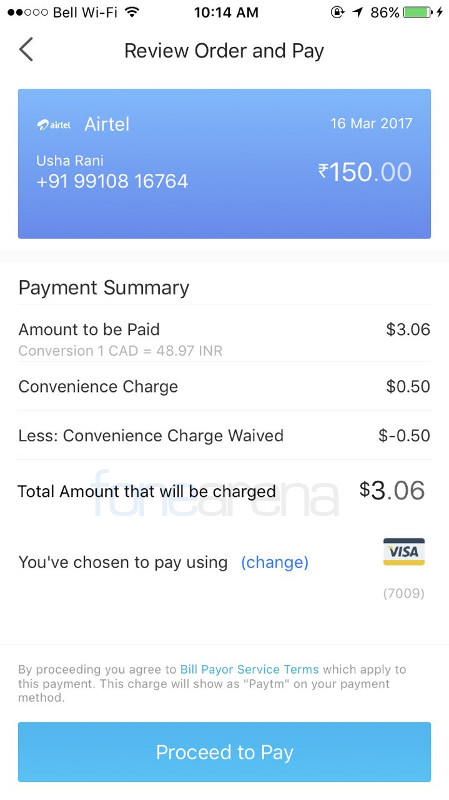449x800 pixels.
Task: Tap the location arrow status icon
Action: point(358,12)
